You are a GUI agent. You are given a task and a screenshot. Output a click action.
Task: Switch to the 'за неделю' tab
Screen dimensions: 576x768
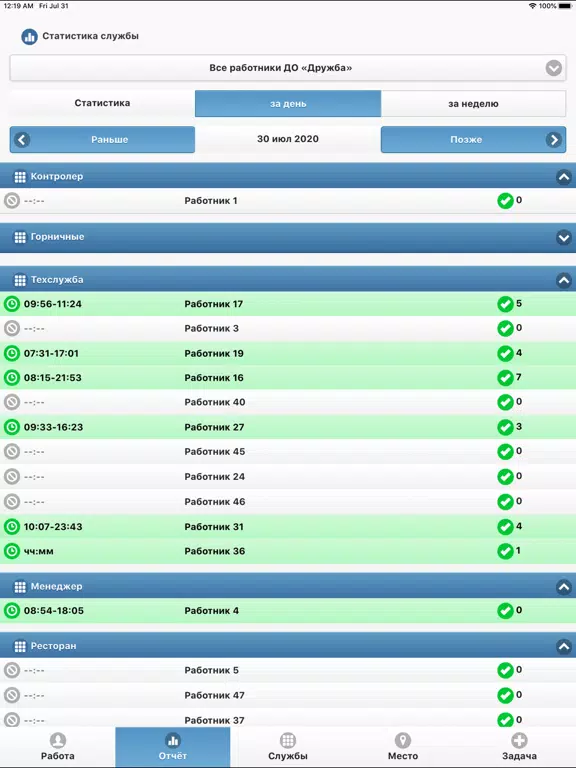coord(473,103)
